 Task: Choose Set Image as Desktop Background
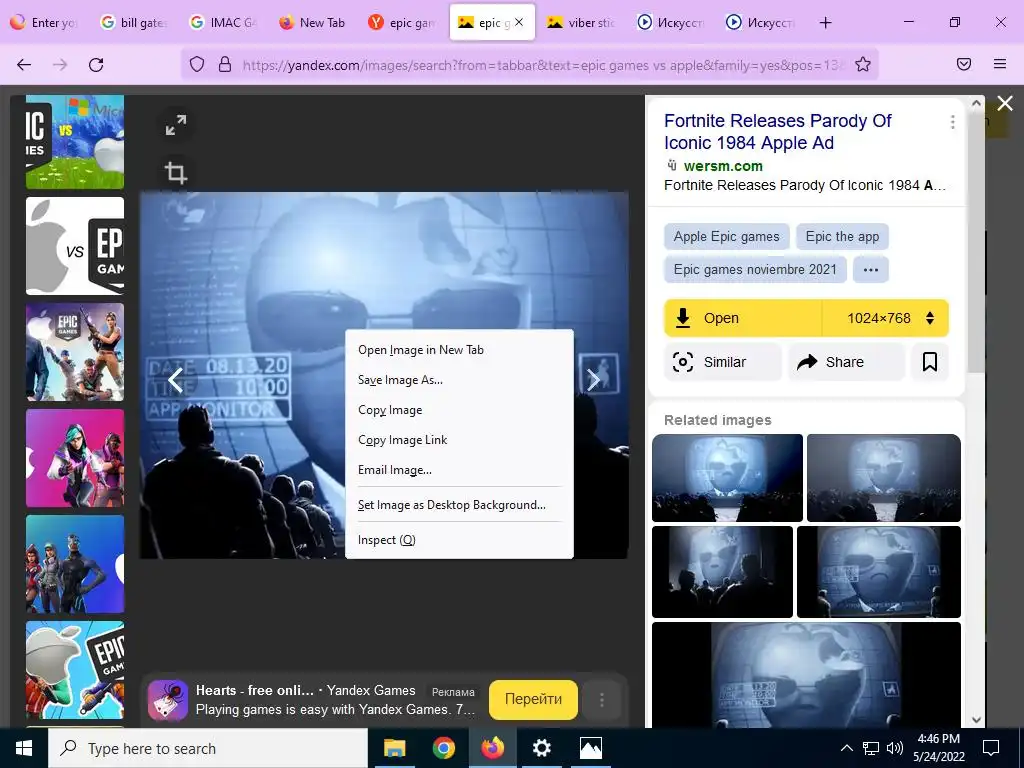459,505
